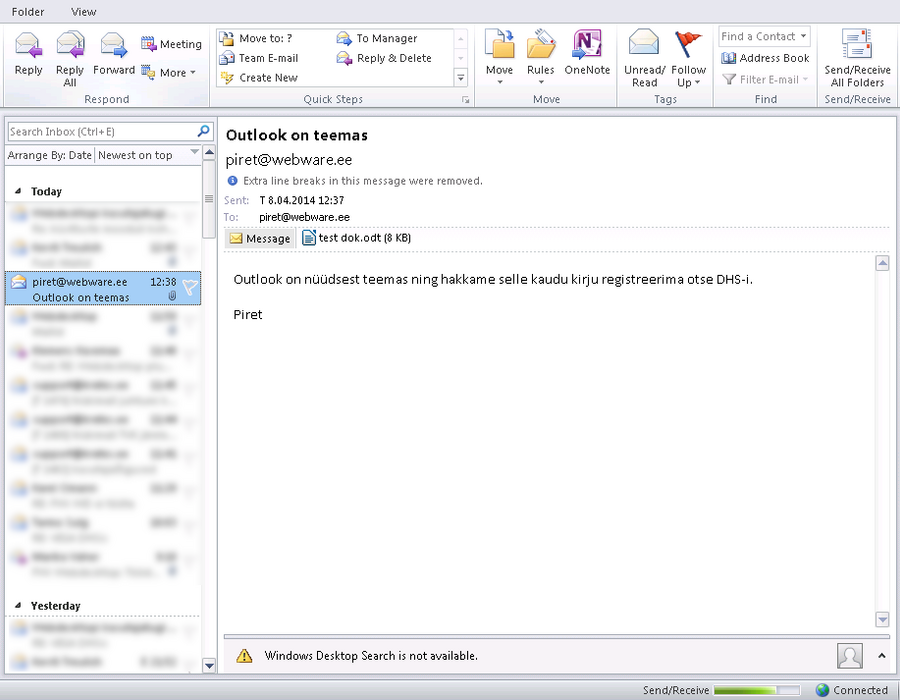The width and height of the screenshot is (900, 700).
Task: Toggle Unread/Read status
Action: pos(645,59)
